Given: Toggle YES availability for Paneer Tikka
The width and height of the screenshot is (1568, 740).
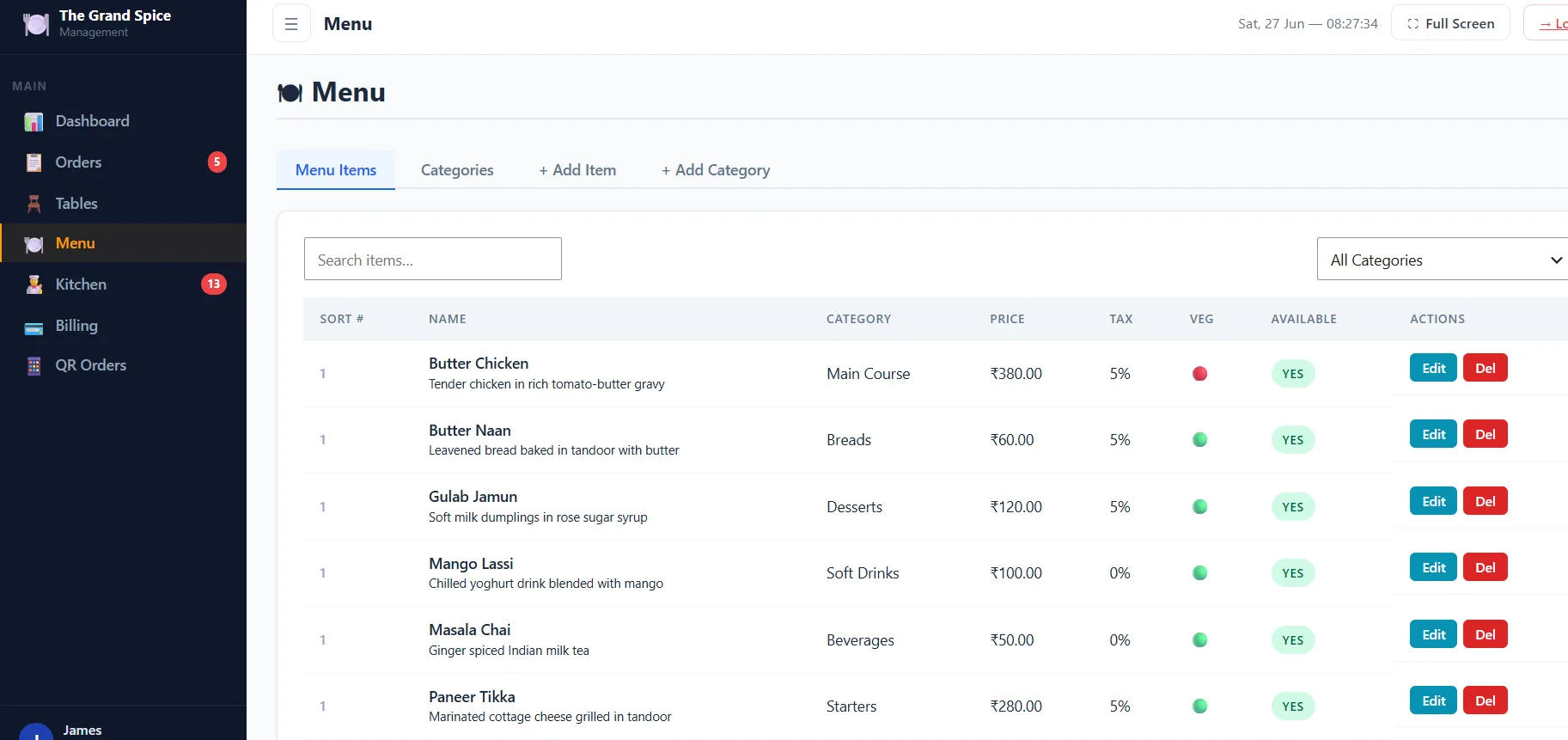Looking at the screenshot, I should click(x=1293, y=706).
